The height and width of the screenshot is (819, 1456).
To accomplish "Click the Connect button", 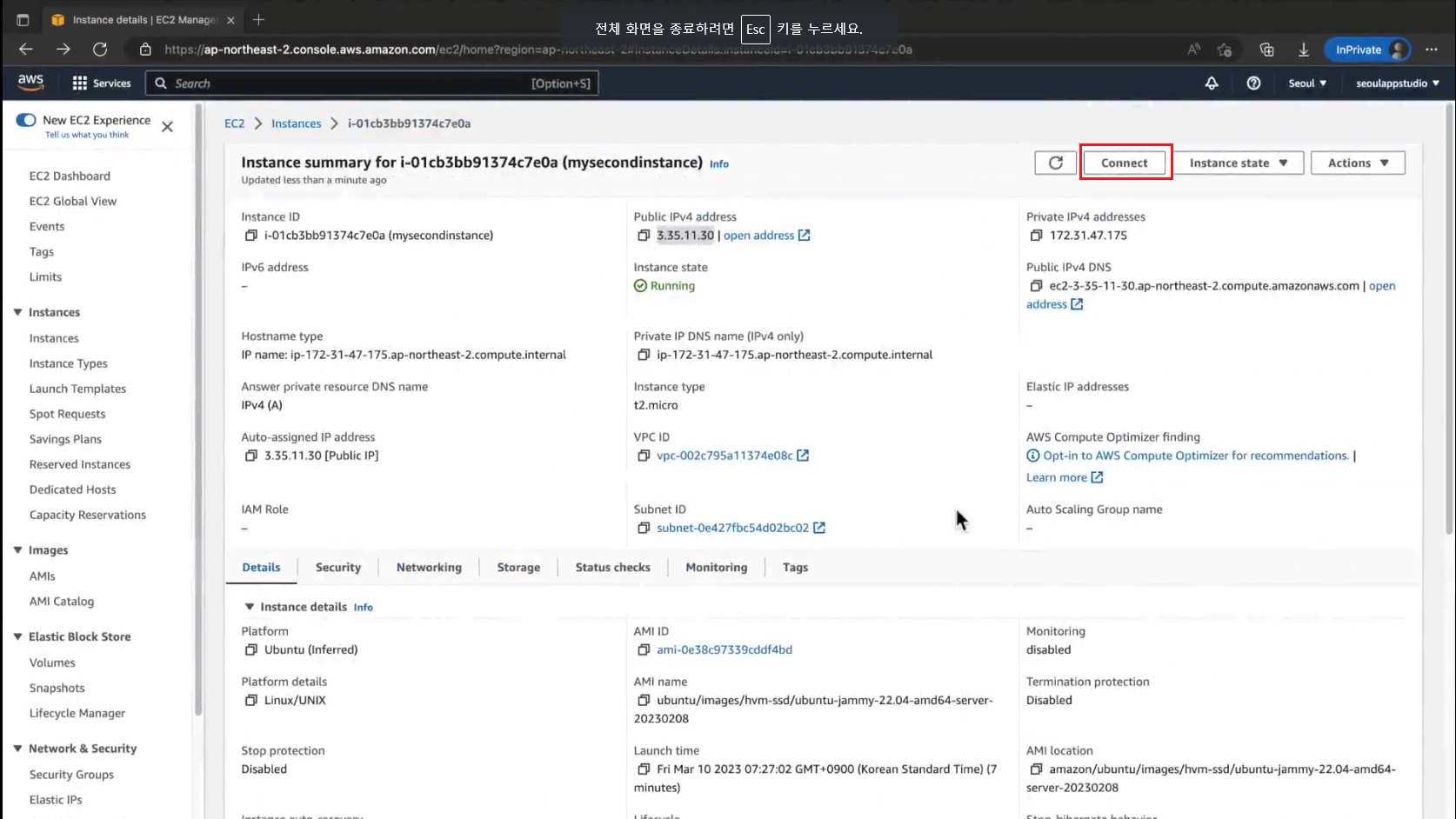I will (x=1125, y=163).
